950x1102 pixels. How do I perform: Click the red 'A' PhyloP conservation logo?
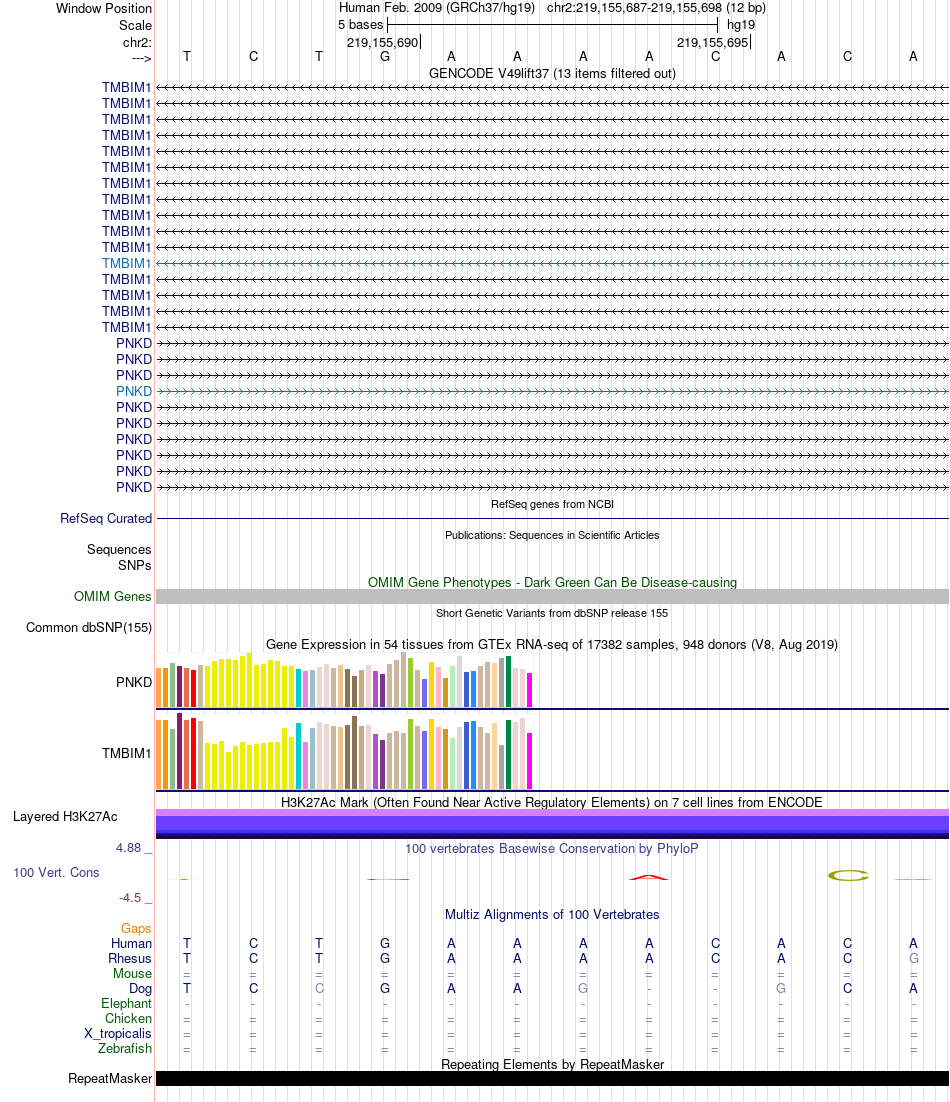tap(649, 877)
